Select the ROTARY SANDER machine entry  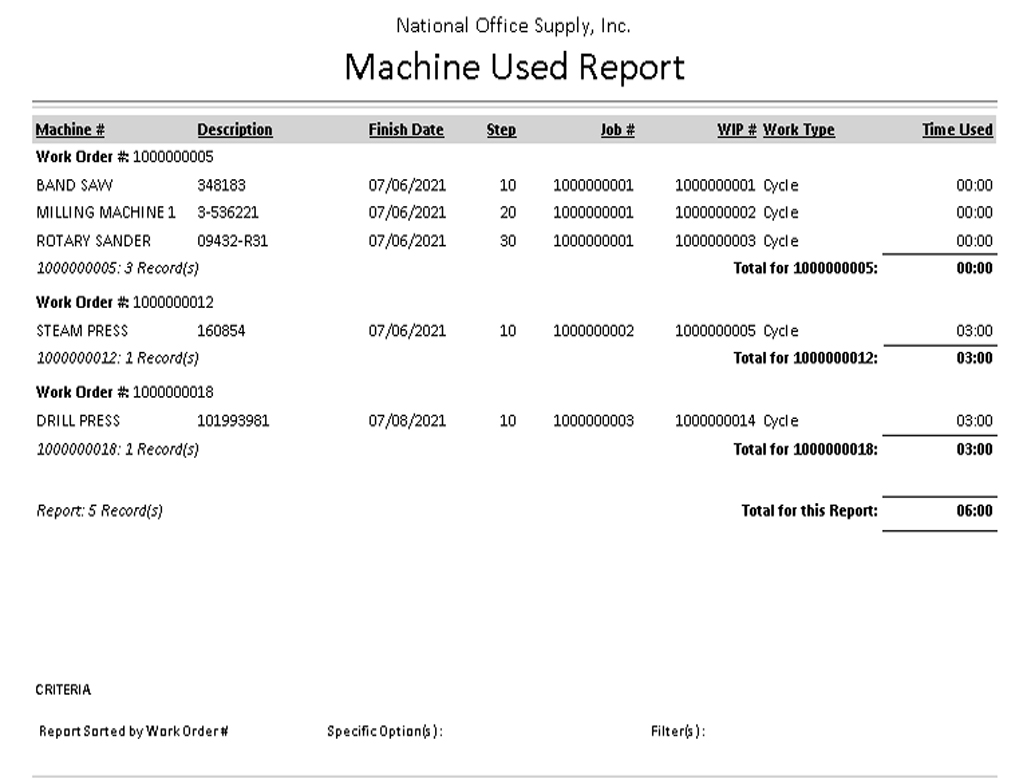tap(93, 241)
